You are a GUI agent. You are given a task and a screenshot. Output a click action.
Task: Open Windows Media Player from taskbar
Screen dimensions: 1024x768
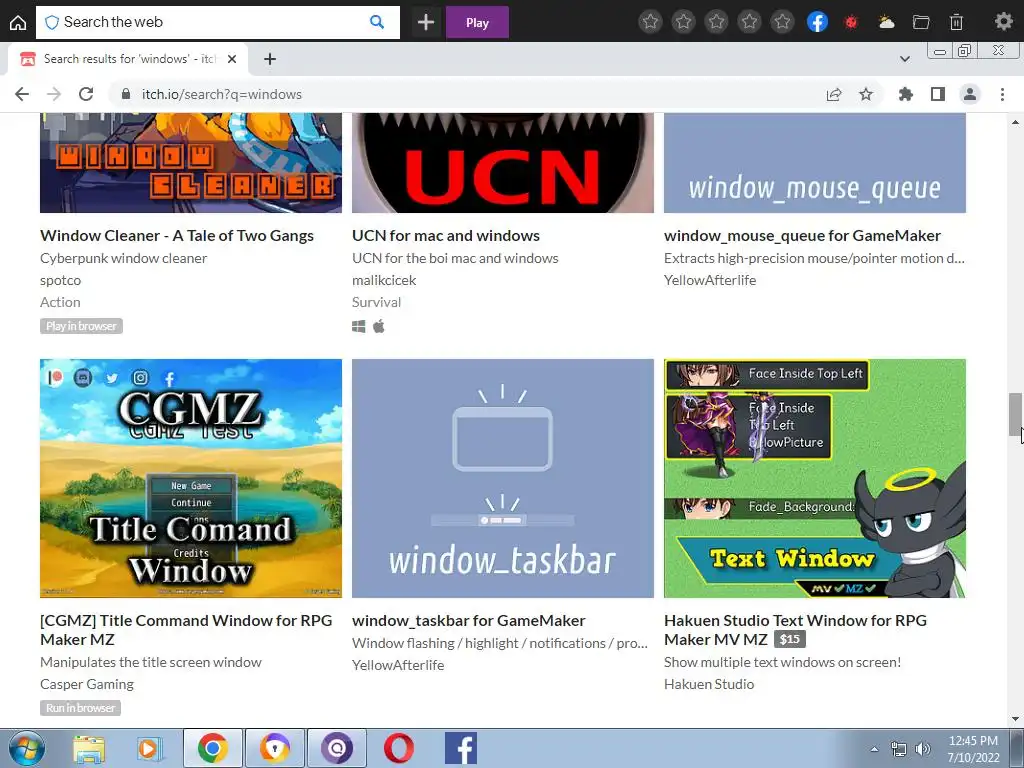pyautogui.click(x=150, y=748)
